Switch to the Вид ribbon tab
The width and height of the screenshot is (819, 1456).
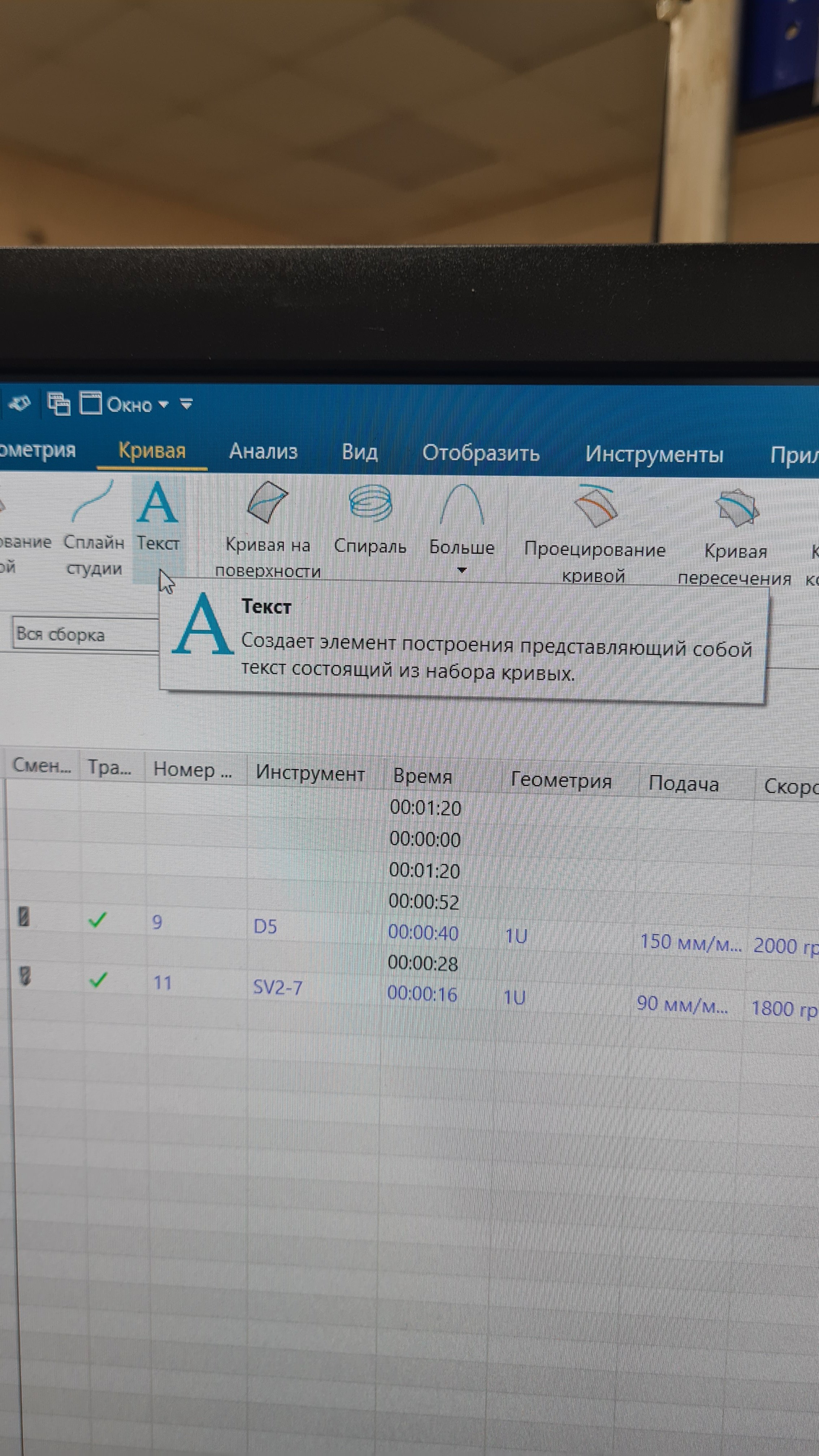tap(360, 452)
